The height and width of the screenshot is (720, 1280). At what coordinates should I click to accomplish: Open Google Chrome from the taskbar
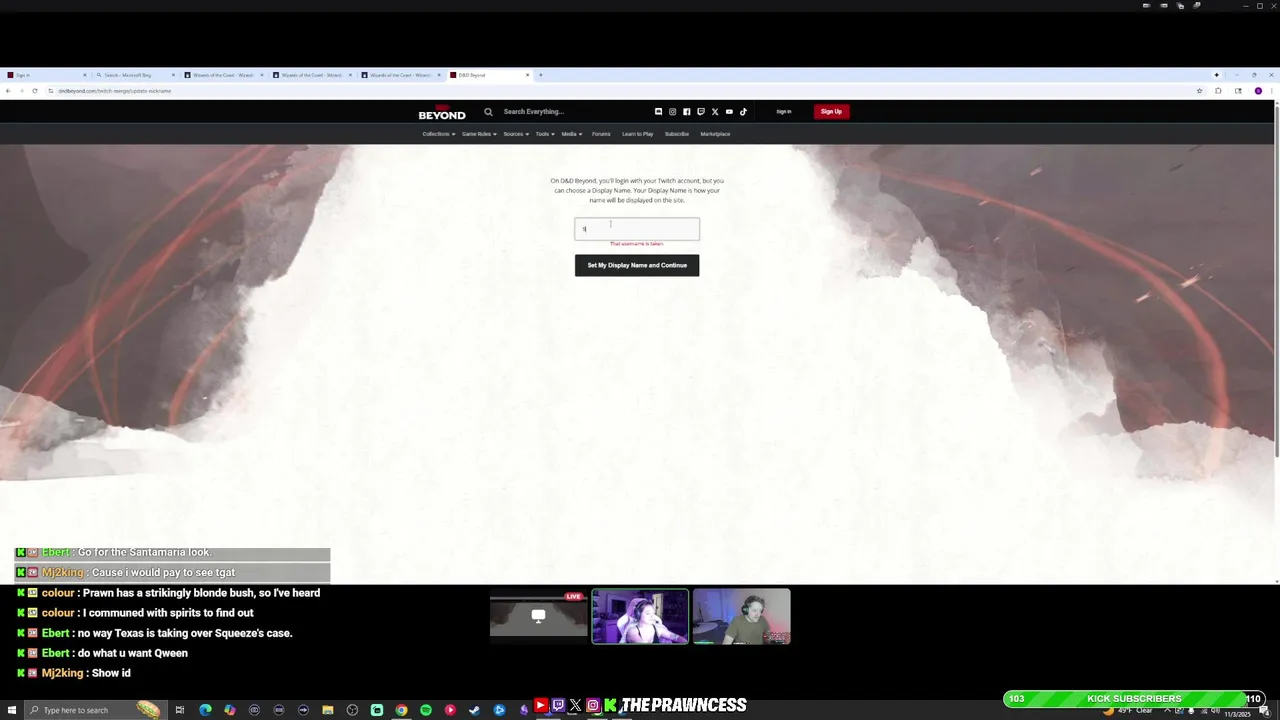(401, 710)
